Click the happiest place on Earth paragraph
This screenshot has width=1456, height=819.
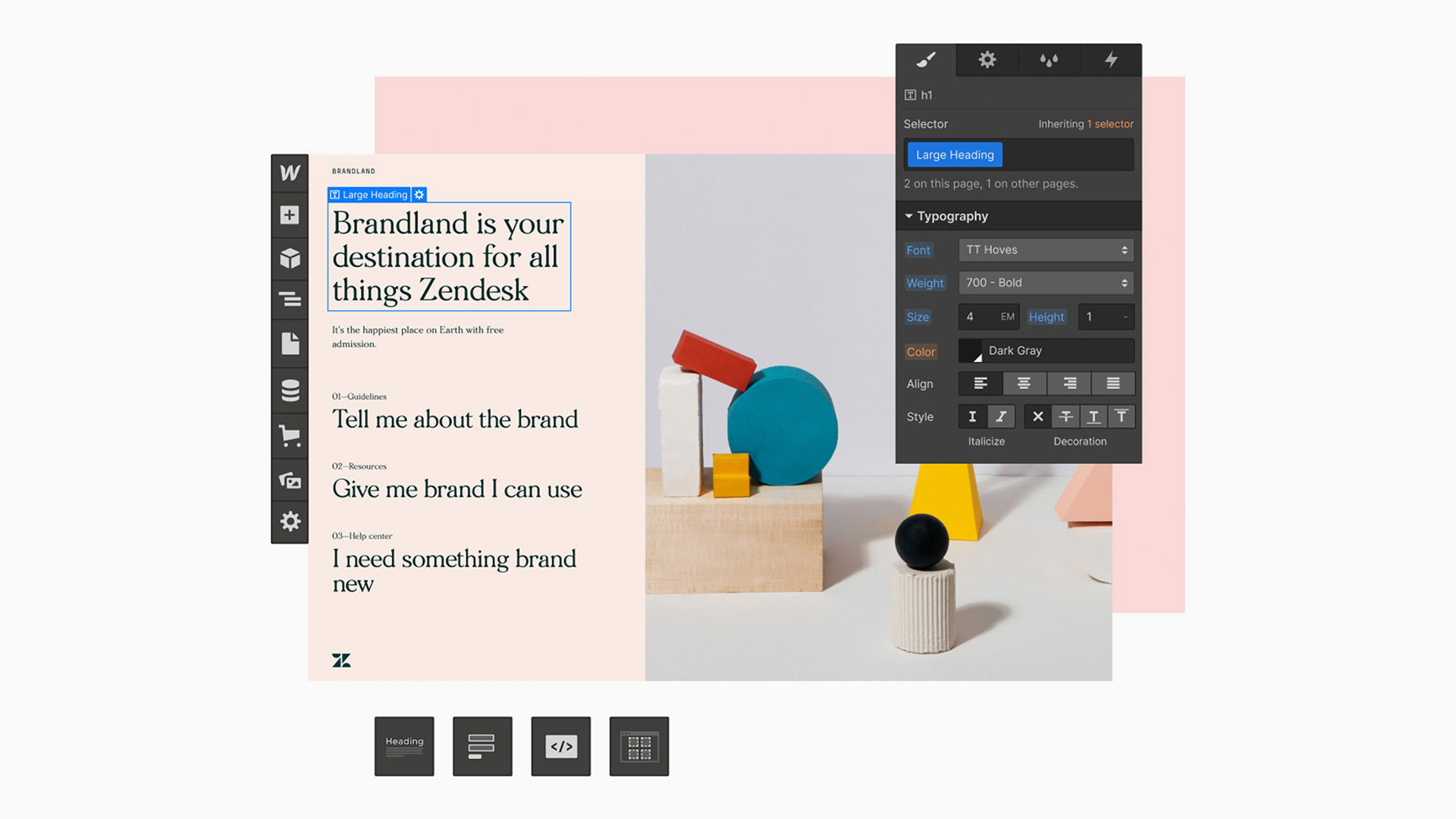(x=418, y=337)
